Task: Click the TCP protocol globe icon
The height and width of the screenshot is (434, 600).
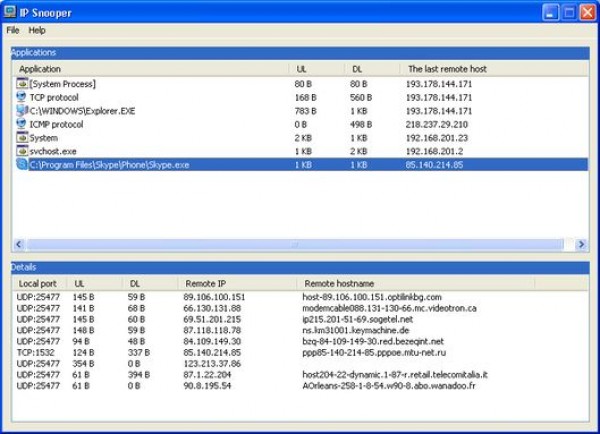Action: point(22,96)
